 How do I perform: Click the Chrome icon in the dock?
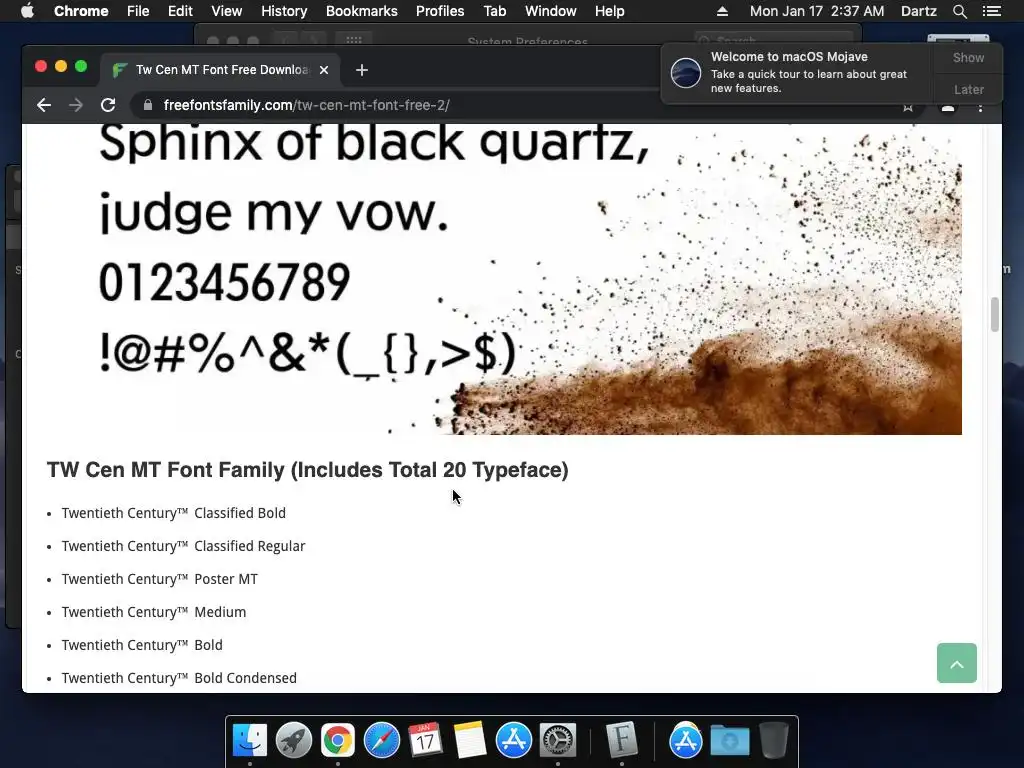(338, 741)
